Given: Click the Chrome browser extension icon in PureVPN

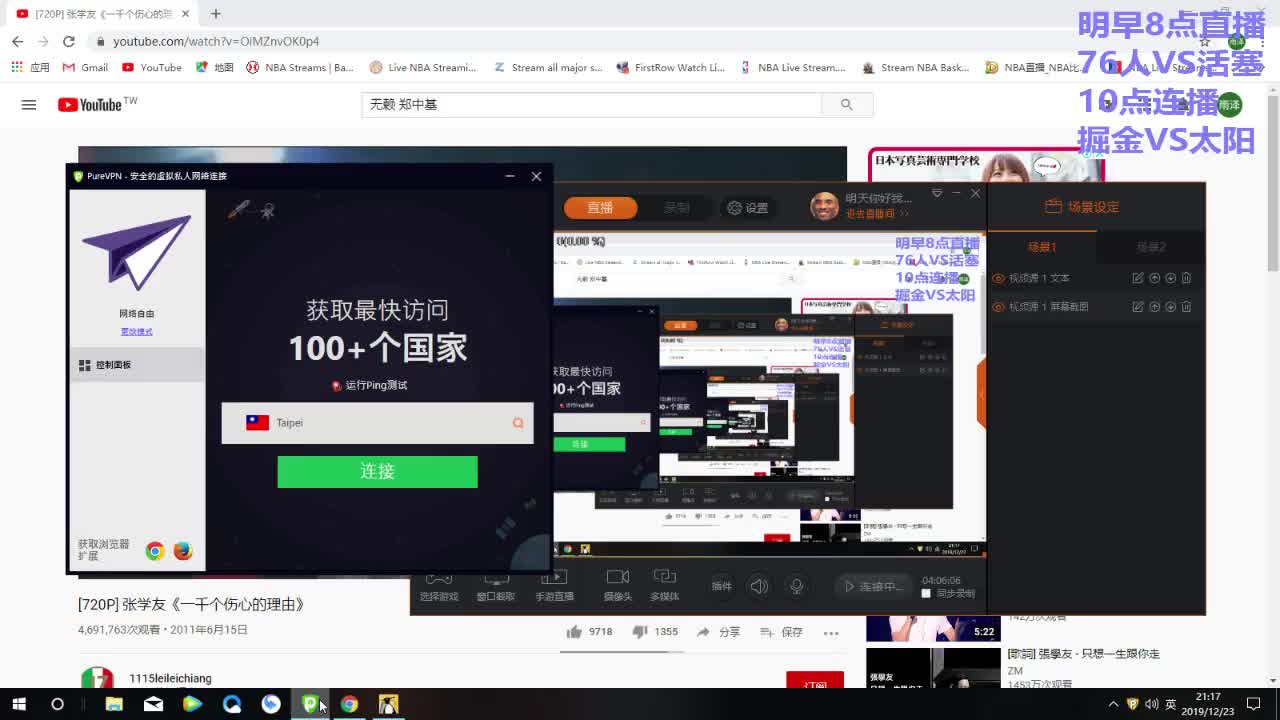Looking at the screenshot, I should (155, 551).
